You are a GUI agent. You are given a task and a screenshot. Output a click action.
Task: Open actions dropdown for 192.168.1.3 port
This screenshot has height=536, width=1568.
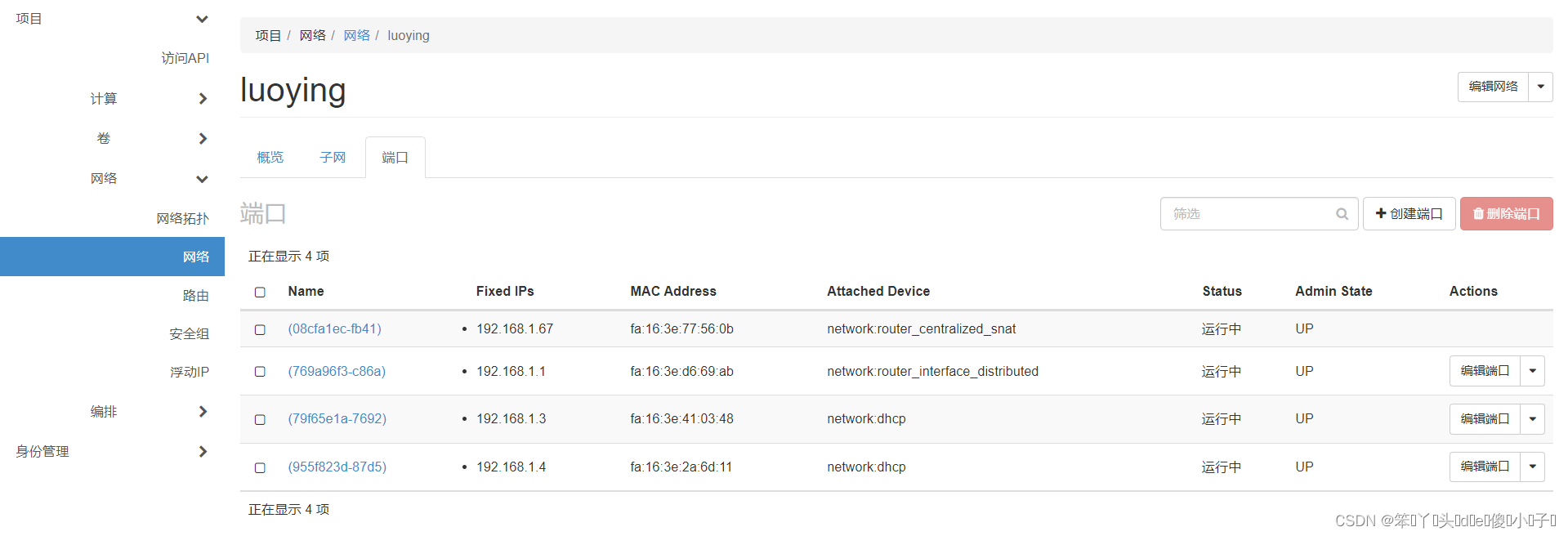[1532, 419]
